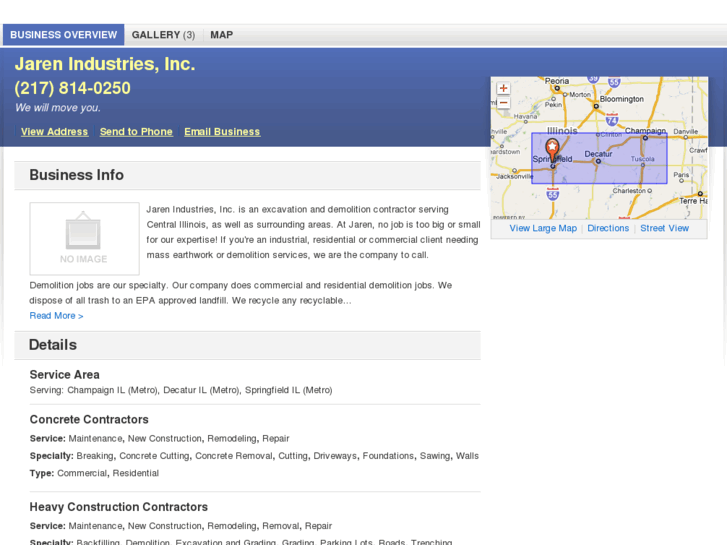Click the Email Business link
Viewport: 727px width, 545px height.
[x=222, y=132]
